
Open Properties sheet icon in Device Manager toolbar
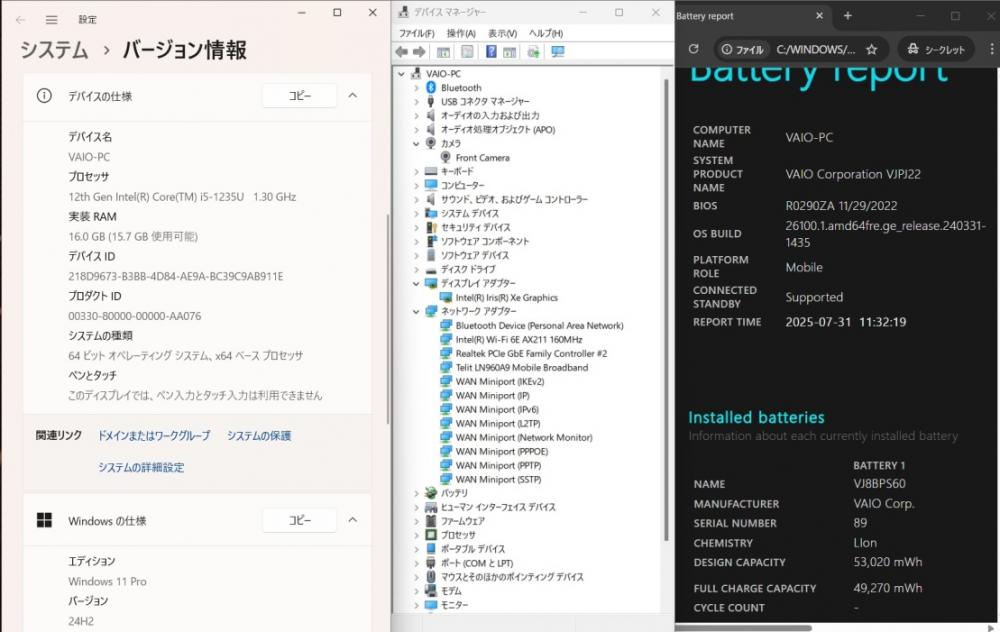(x=467, y=52)
